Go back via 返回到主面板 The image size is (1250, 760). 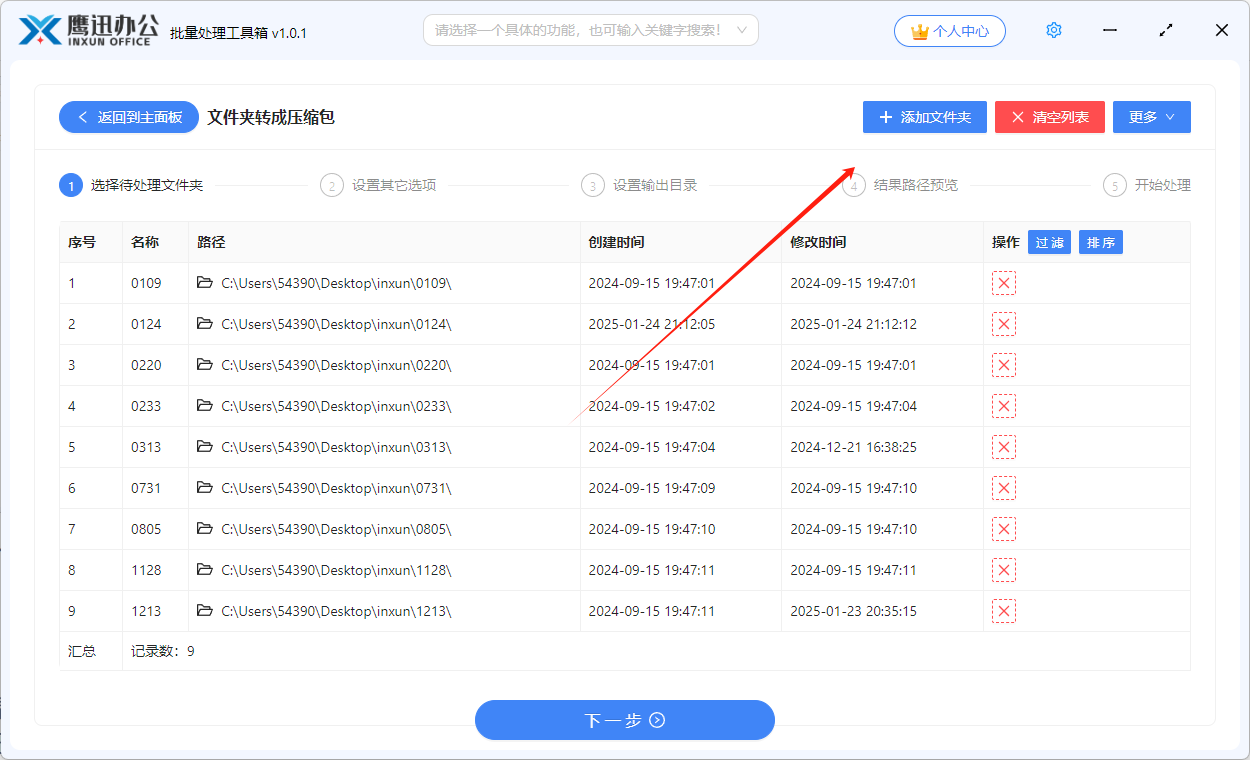point(129,117)
